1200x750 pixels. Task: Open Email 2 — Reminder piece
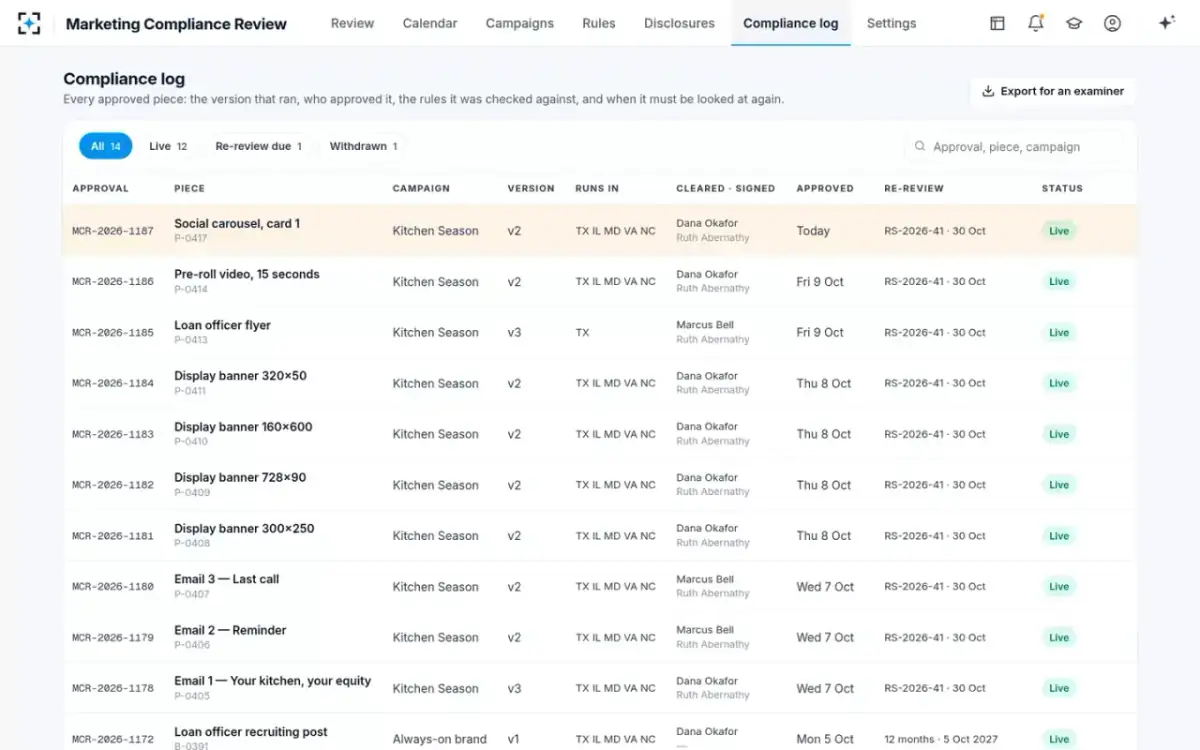(230, 630)
